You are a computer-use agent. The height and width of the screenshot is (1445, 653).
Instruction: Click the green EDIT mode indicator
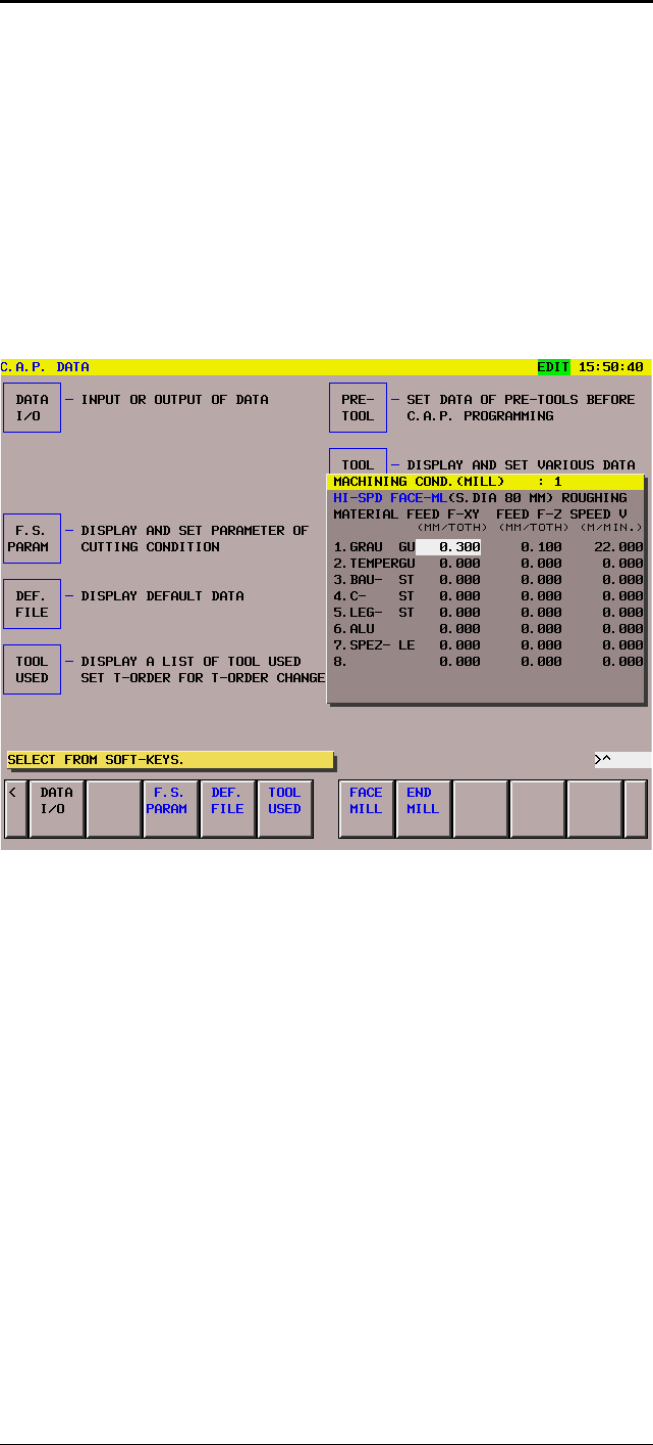click(x=553, y=367)
